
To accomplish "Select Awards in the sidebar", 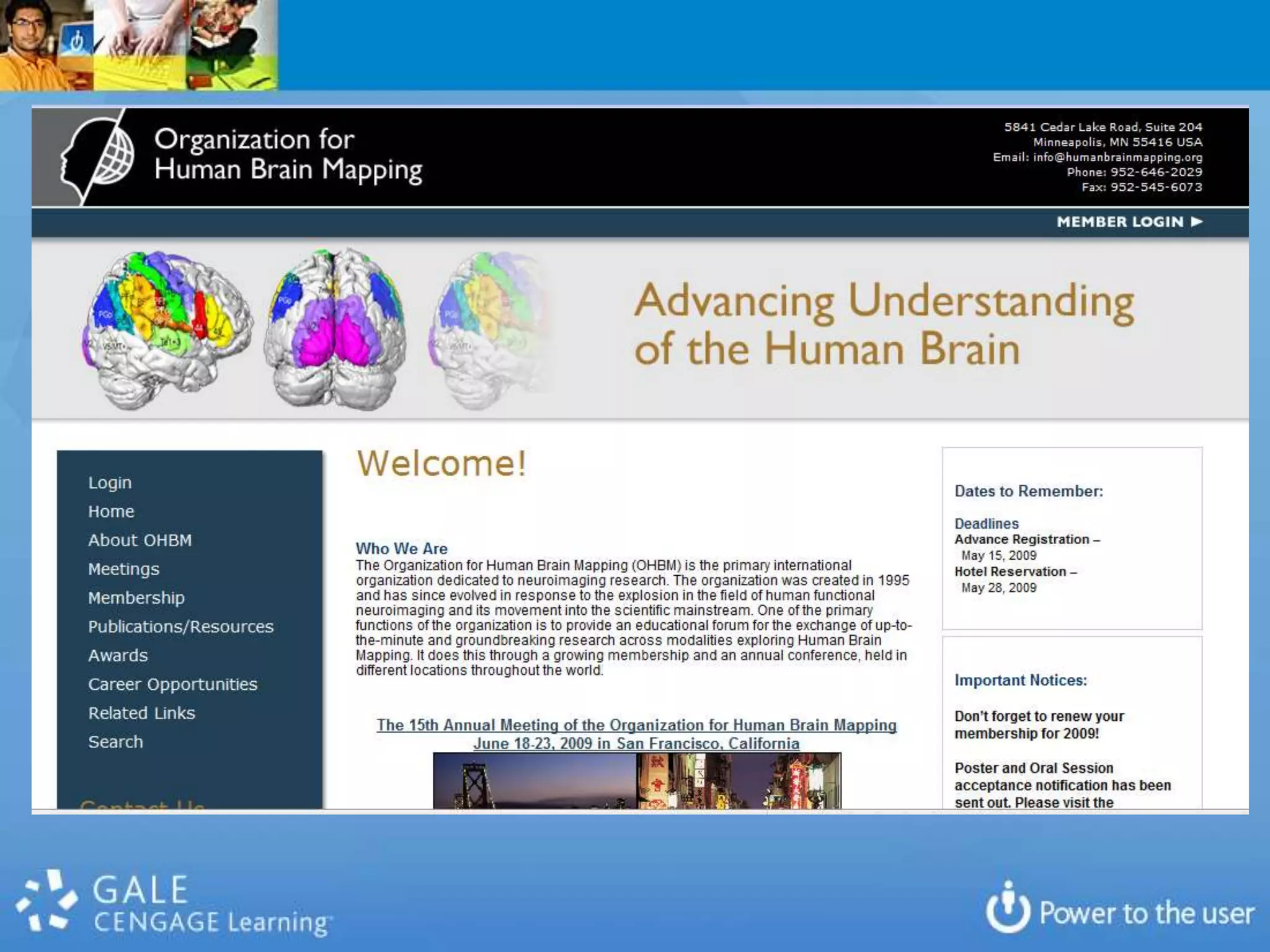I will click(118, 656).
